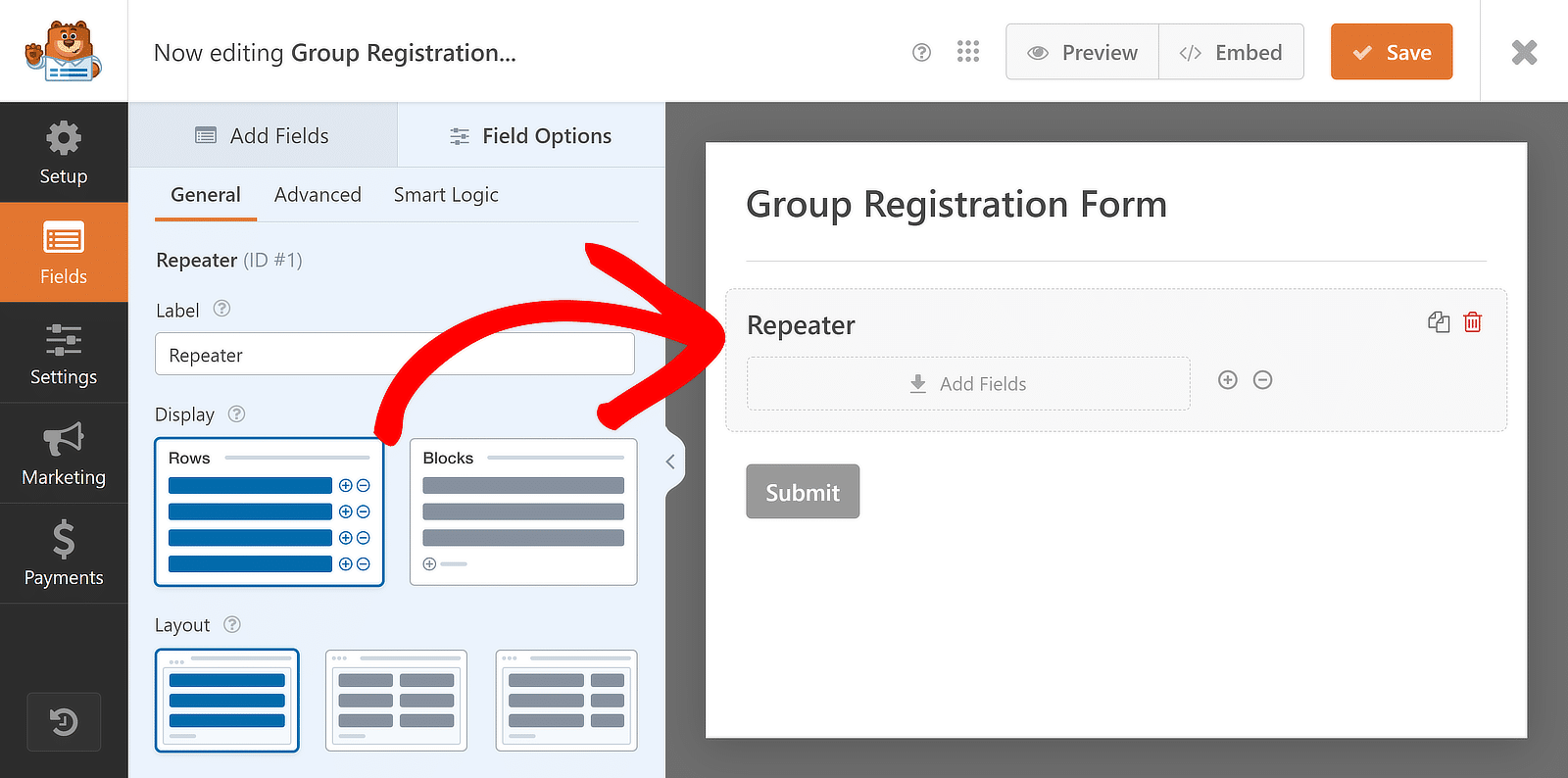Image resolution: width=1568 pixels, height=778 pixels.
Task: Open the help question mark in header
Action: pos(921,52)
